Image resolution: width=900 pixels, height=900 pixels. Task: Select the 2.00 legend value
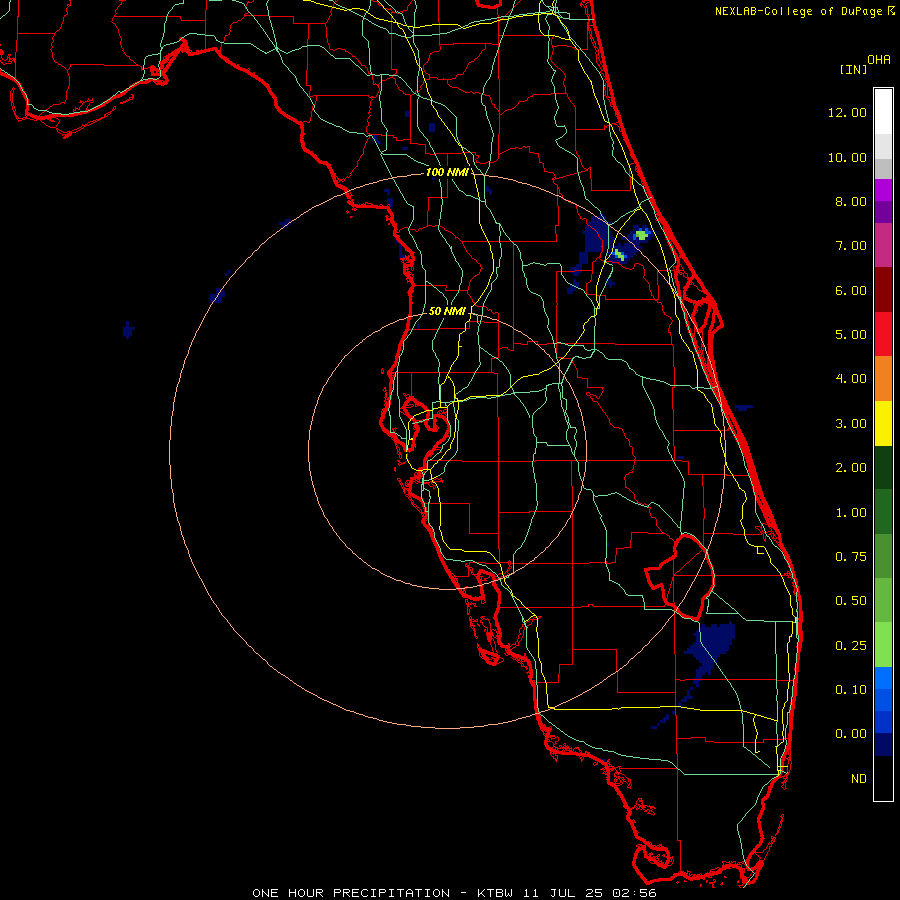click(850, 468)
